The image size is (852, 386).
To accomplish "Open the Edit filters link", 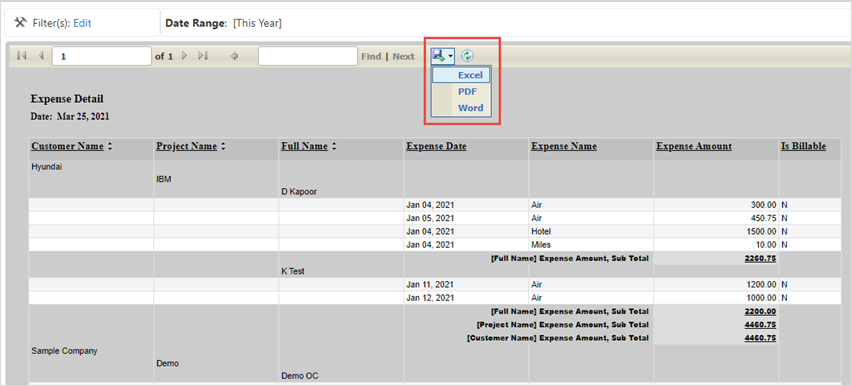I will [x=83, y=23].
